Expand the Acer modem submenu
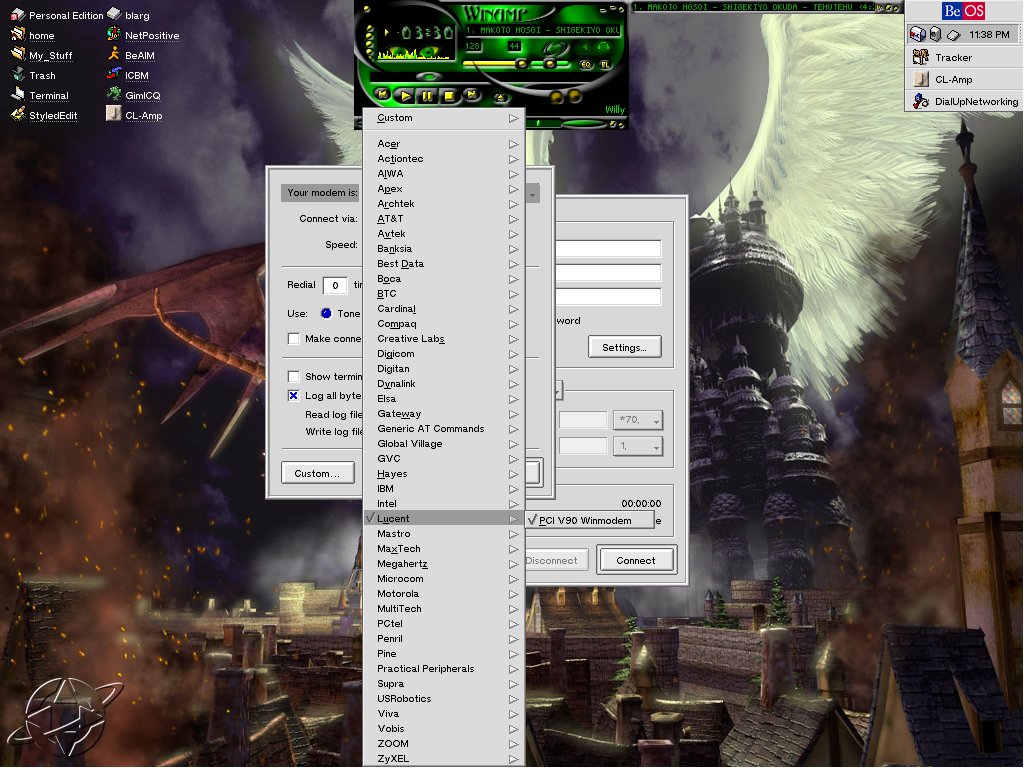Screen dimensions: 1024x768 point(444,144)
